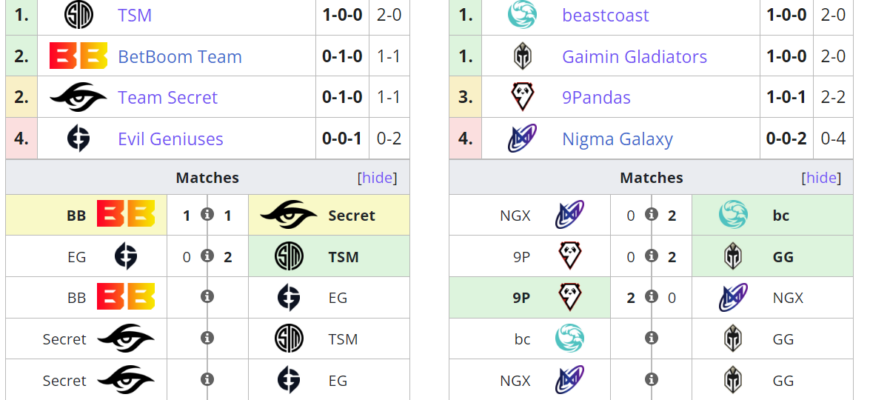Viewport: 870px width, 400px height.
Task: Show details for 9P vs GG match
Action: click(651, 256)
